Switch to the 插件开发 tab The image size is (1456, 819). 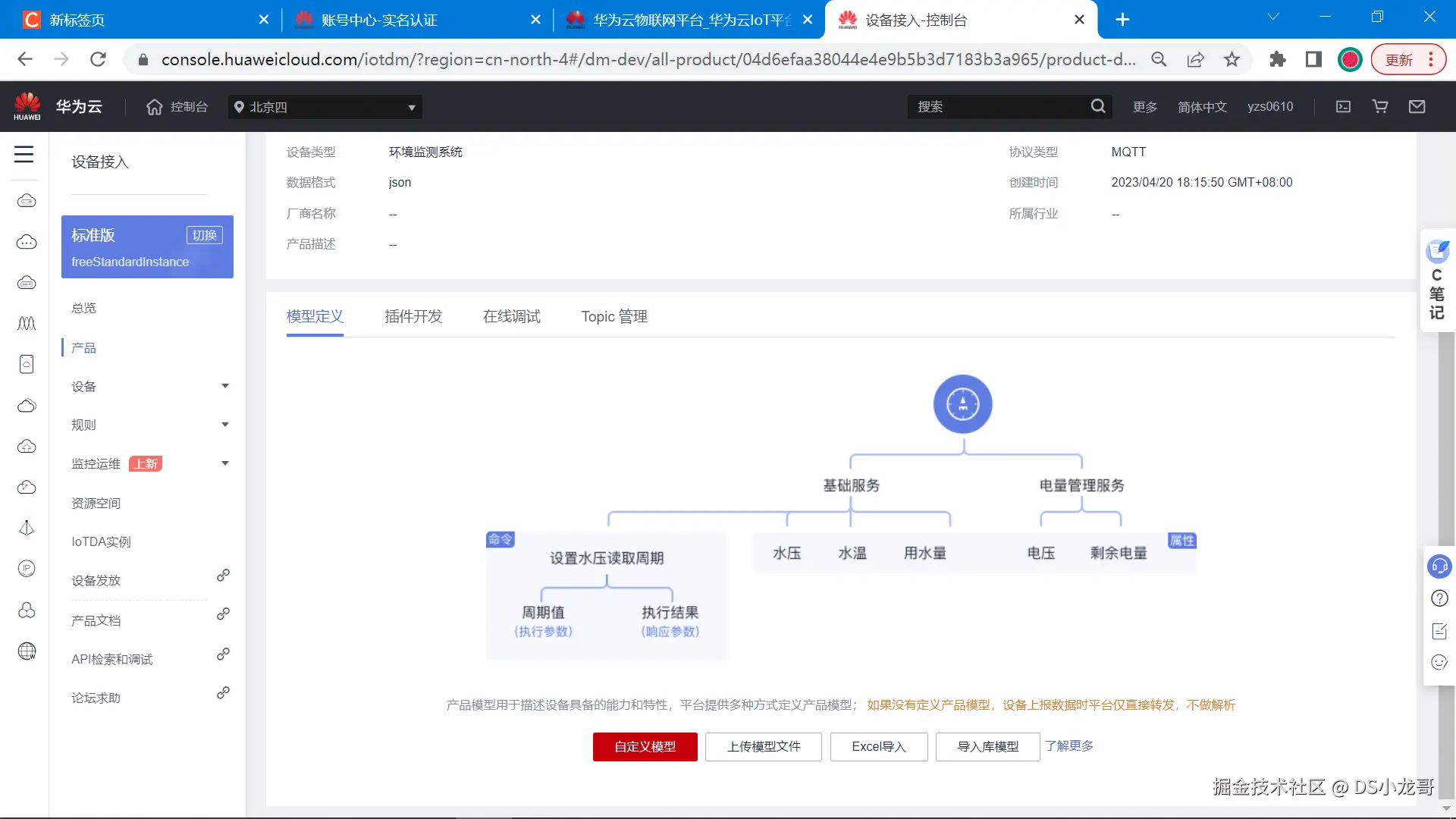click(x=413, y=316)
